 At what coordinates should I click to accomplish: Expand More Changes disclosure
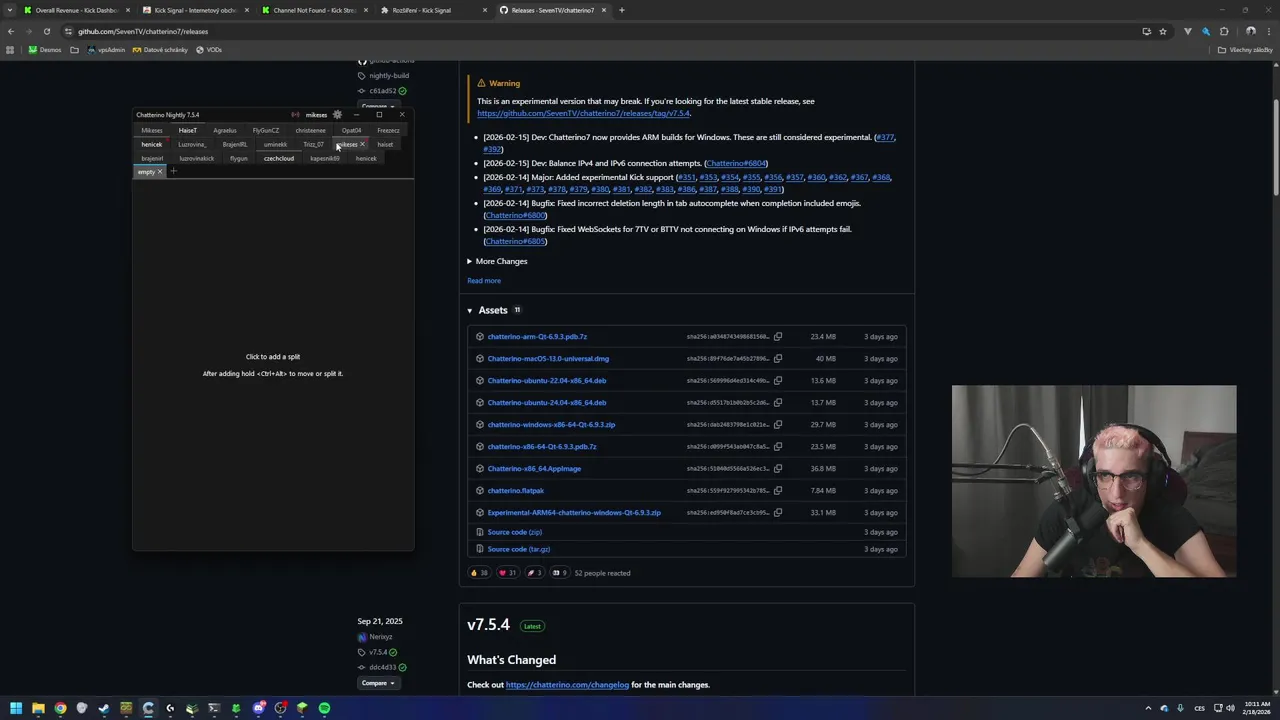[497, 261]
